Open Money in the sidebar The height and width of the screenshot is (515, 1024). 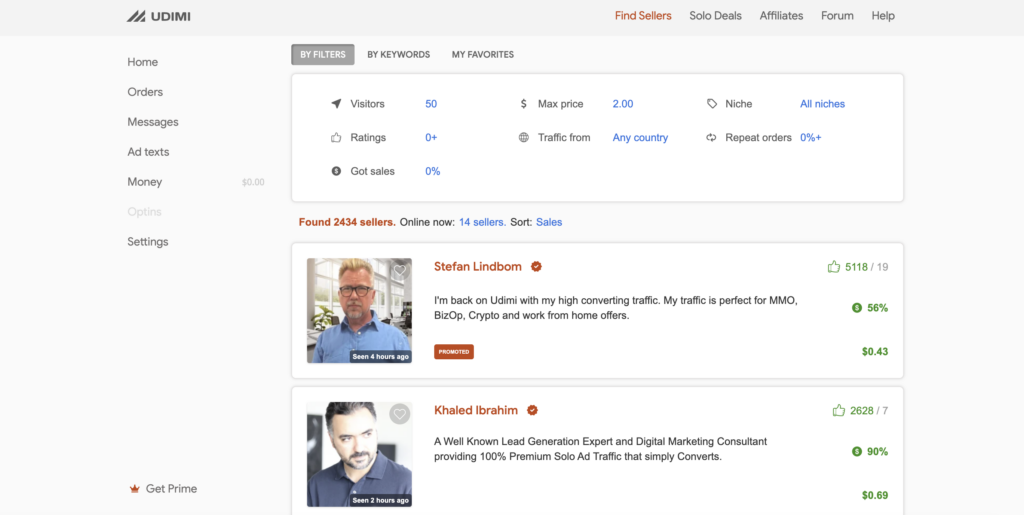(x=144, y=182)
